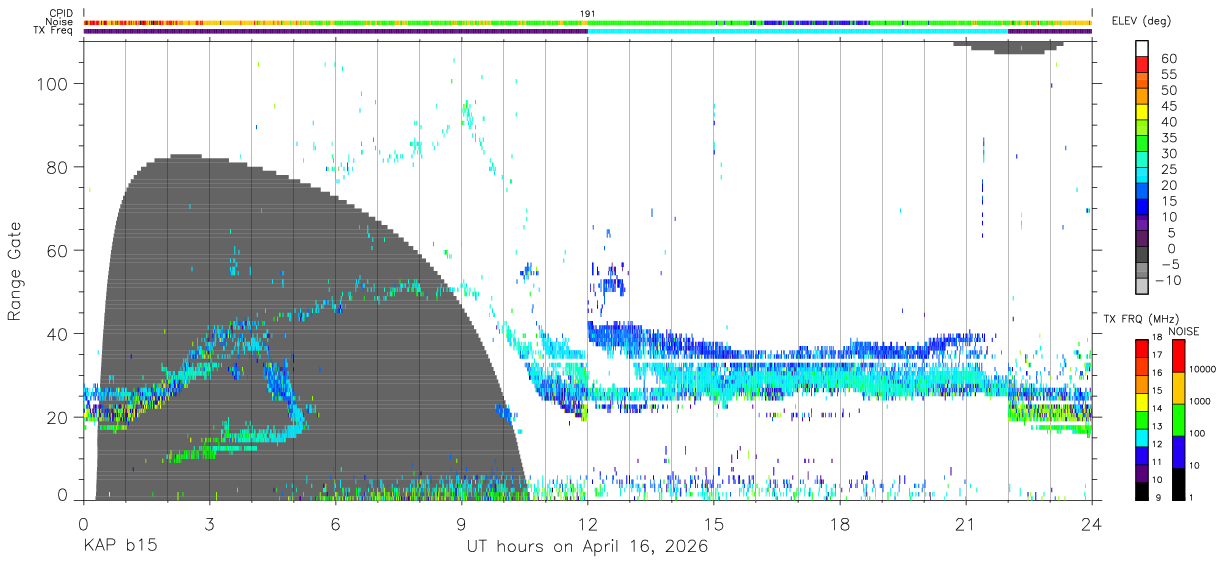Click the purple TX Freq strip segment before 12 UT

click(335, 31)
